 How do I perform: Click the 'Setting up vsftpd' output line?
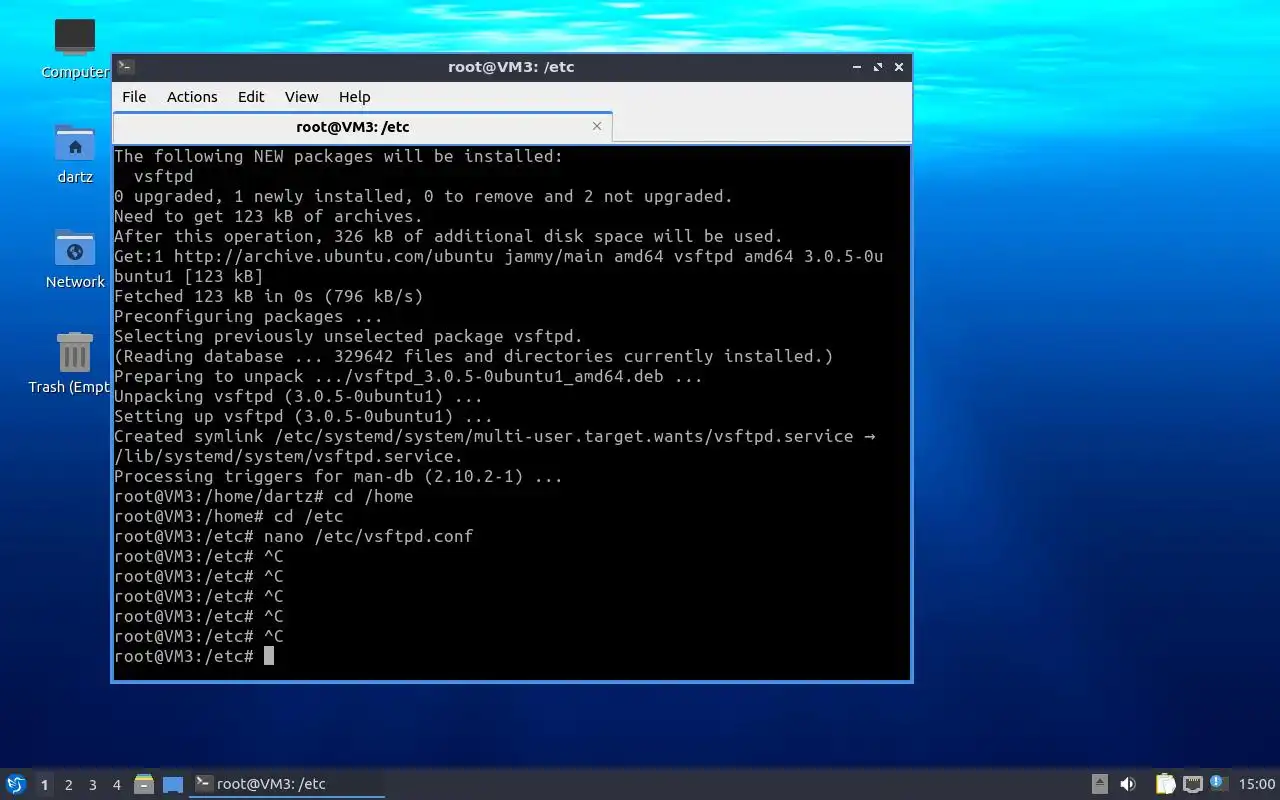pos(304,416)
